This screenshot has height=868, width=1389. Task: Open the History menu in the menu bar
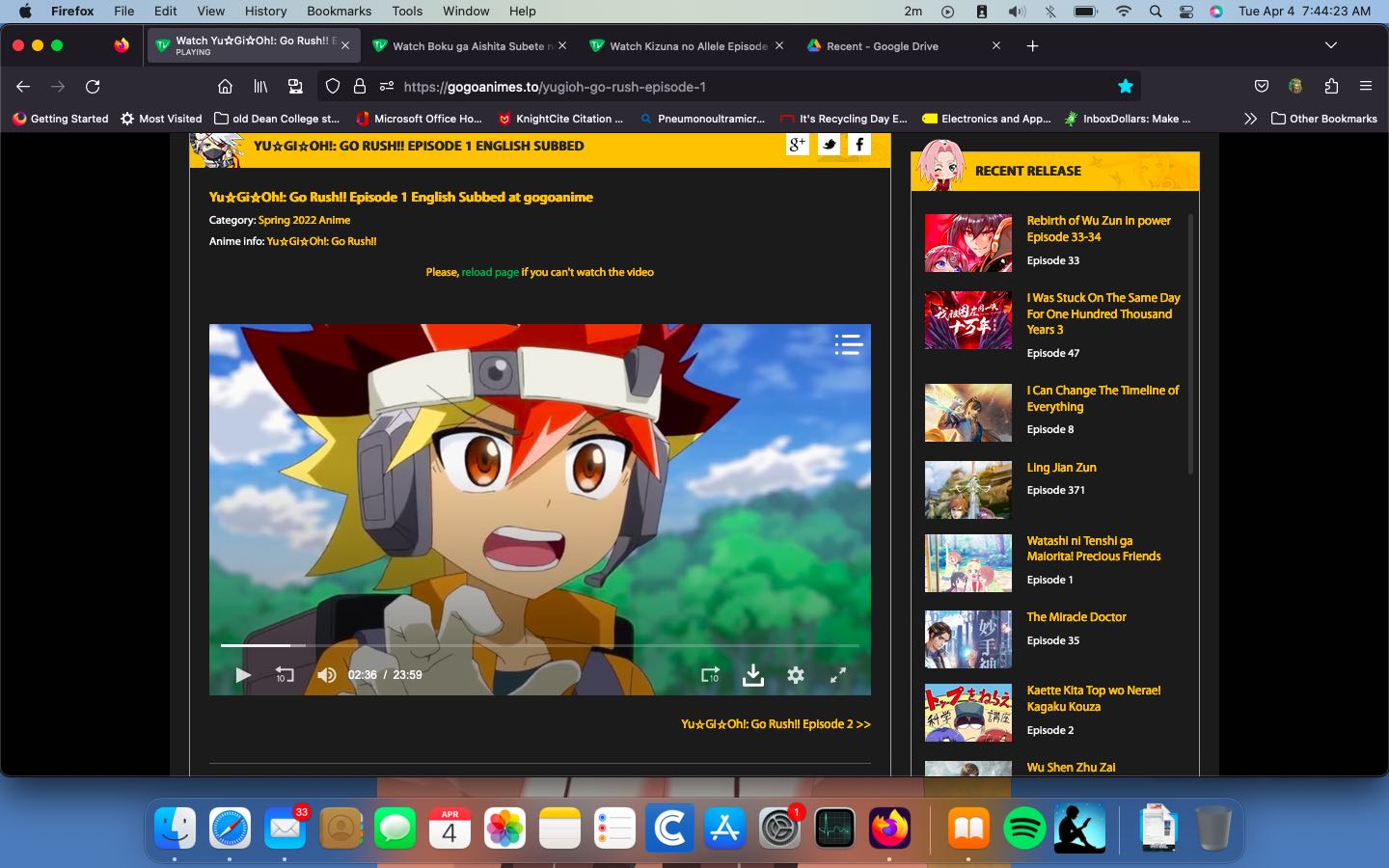pos(265,11)
